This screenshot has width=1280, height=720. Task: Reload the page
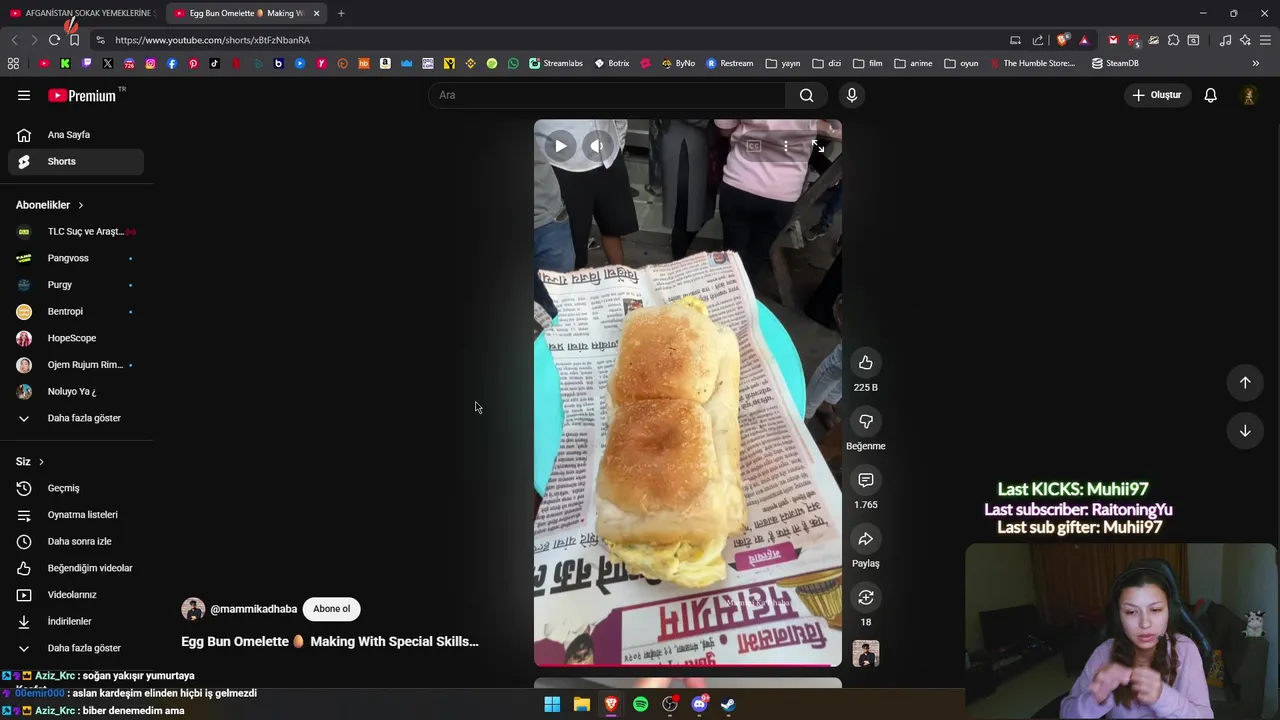click(54, 40)
